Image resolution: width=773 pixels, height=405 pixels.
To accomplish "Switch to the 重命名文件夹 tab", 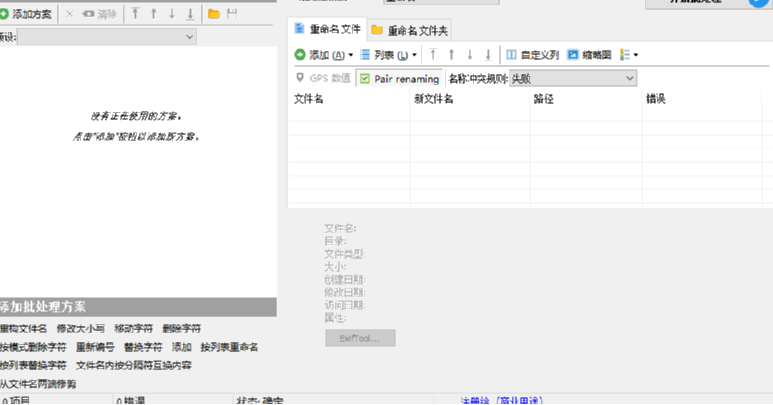I will (x=410, y=31).
